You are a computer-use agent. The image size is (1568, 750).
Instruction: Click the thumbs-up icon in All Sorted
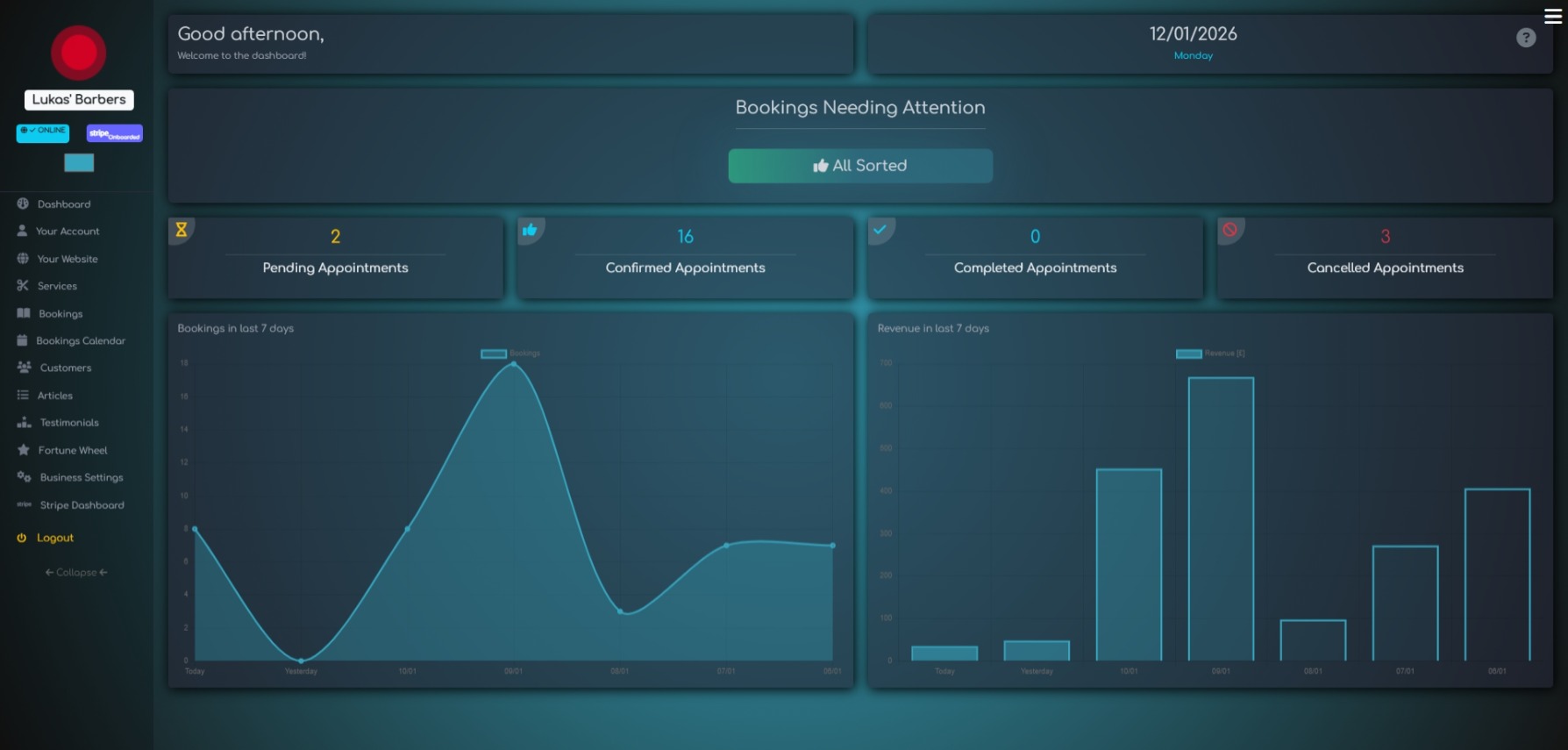click(821, 166)
